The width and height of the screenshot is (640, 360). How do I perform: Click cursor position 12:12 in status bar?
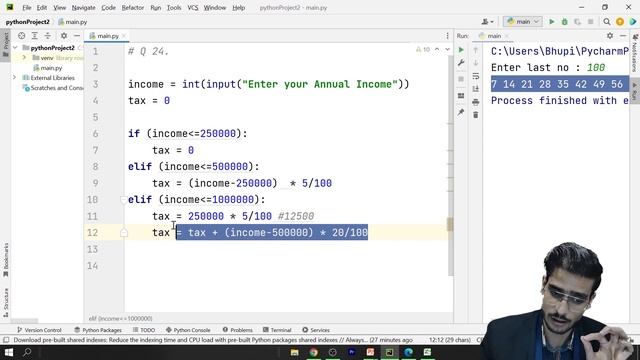450,340
